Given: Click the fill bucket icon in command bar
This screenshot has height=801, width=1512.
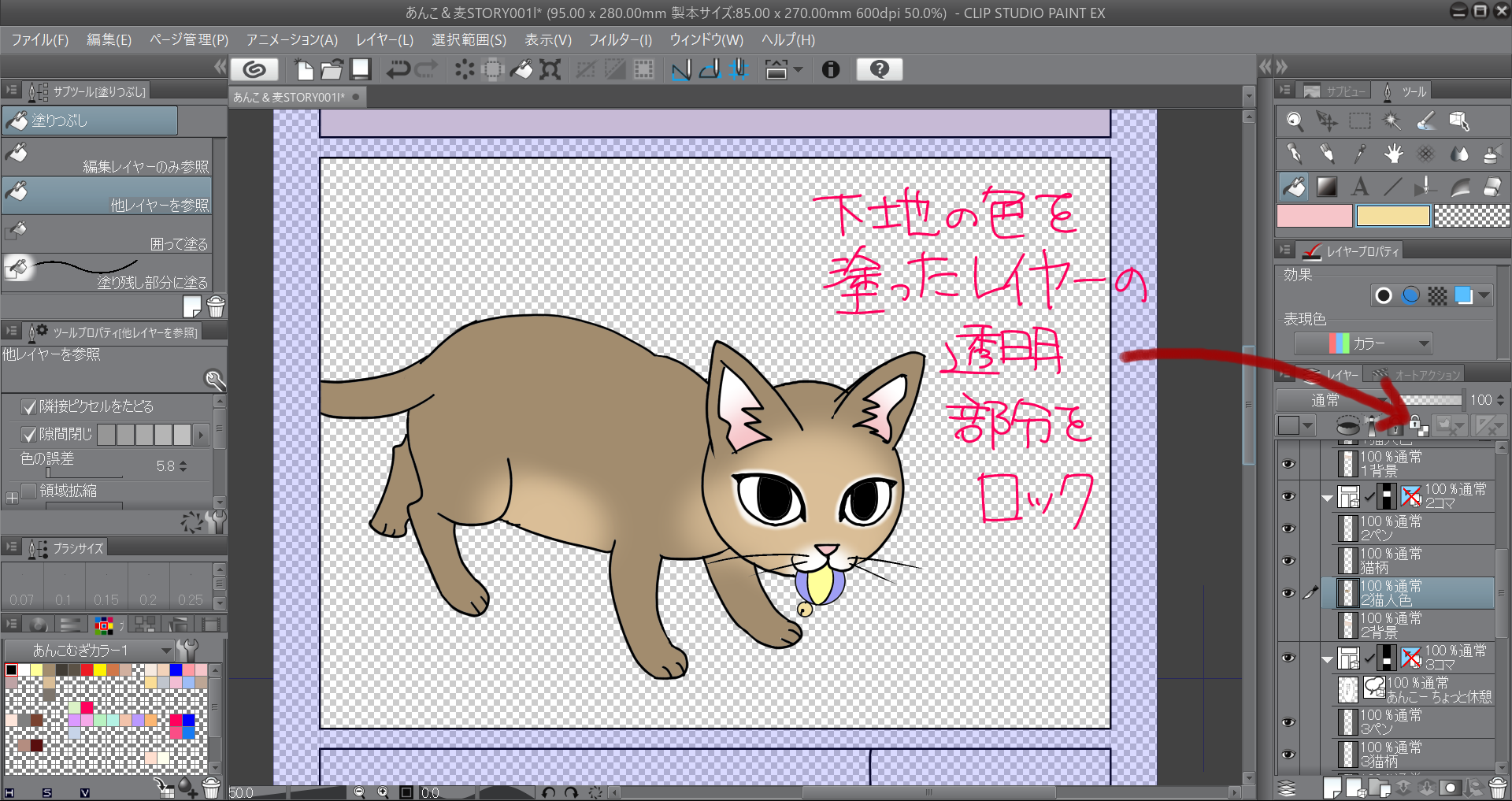Looking at the screenshot, I should pyautogui.click(x=521, y=70).
